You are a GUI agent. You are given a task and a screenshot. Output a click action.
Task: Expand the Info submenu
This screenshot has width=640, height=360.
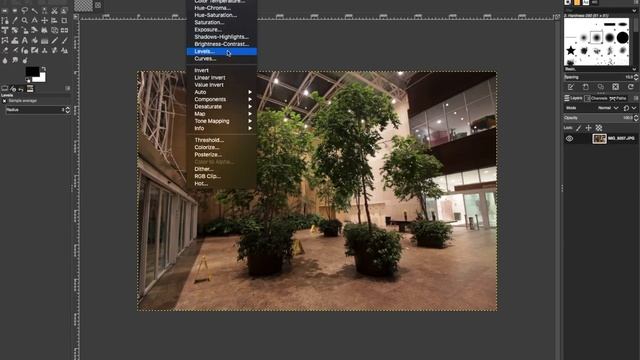click(x=222, y=128)
